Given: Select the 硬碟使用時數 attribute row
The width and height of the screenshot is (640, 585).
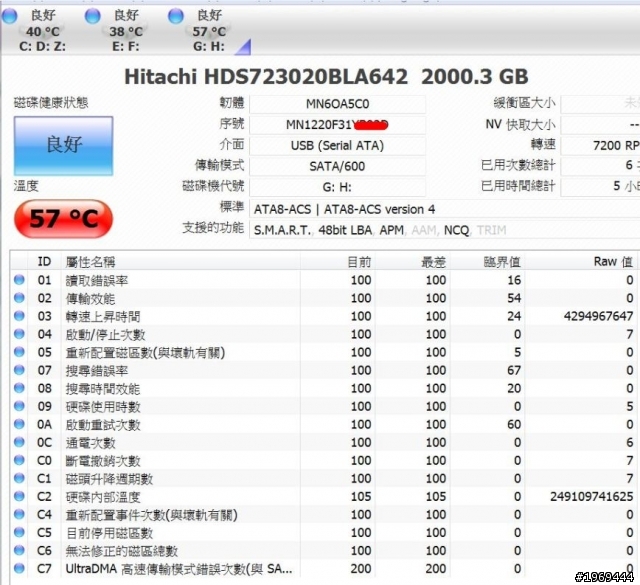Looking at the screenshot, I should 323,406.
